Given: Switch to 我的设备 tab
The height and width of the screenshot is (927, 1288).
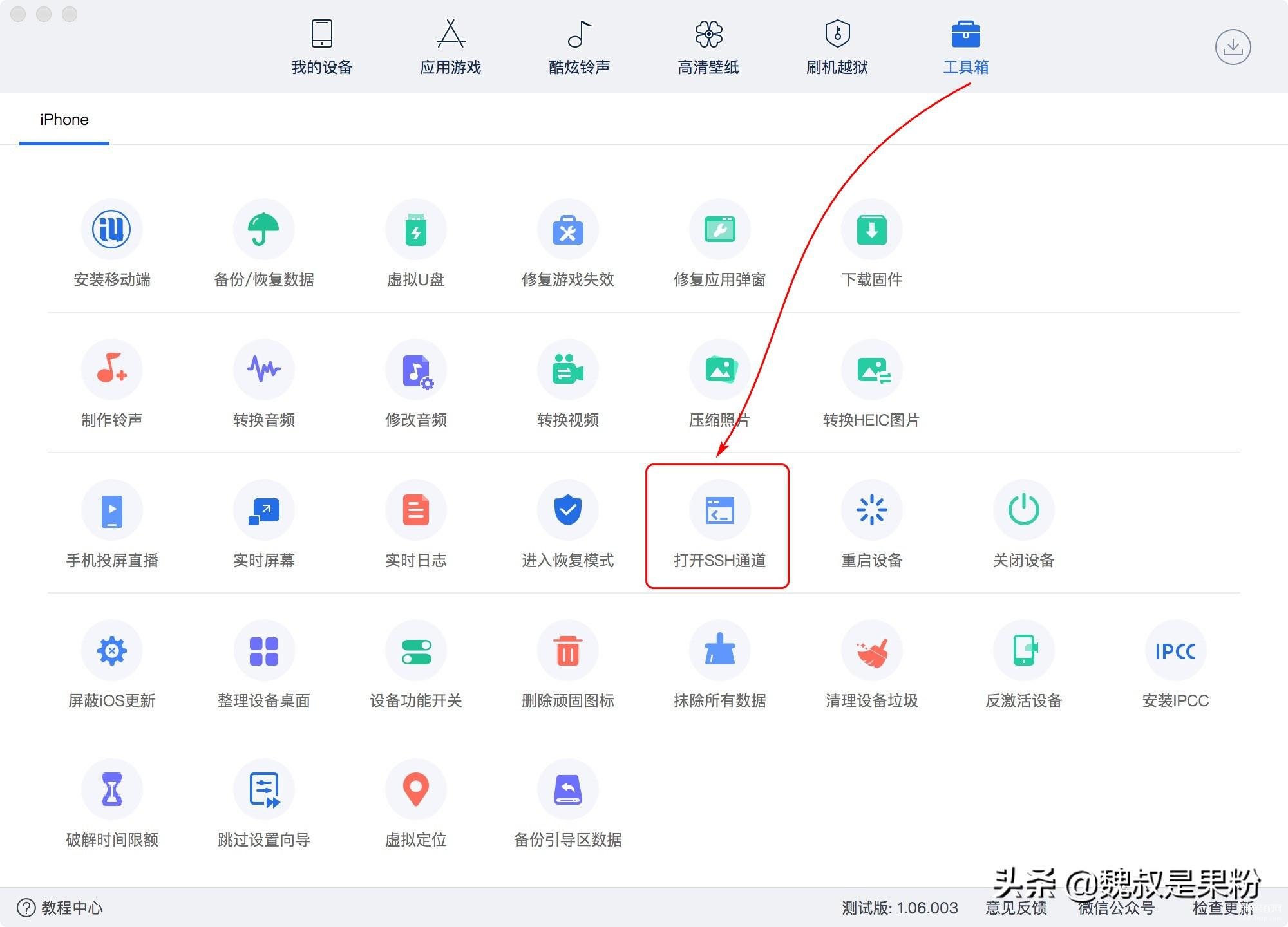Looking at the screenshot, I should pos(322,48).
